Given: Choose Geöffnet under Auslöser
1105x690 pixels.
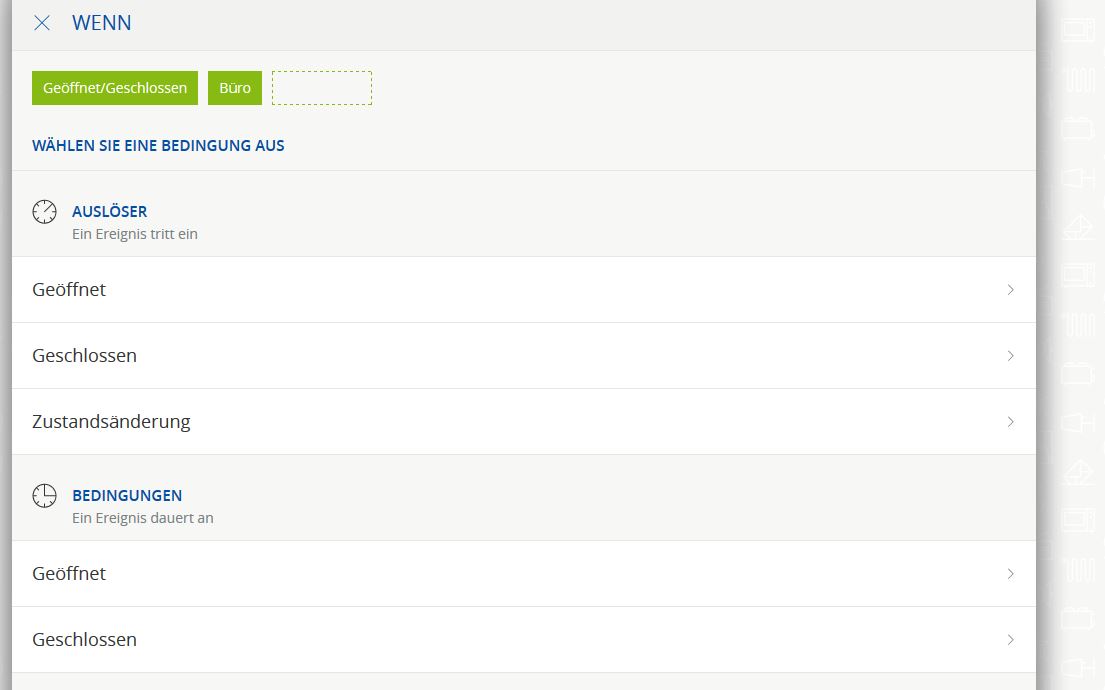Looking at the screenshot, I should point(524,290).
